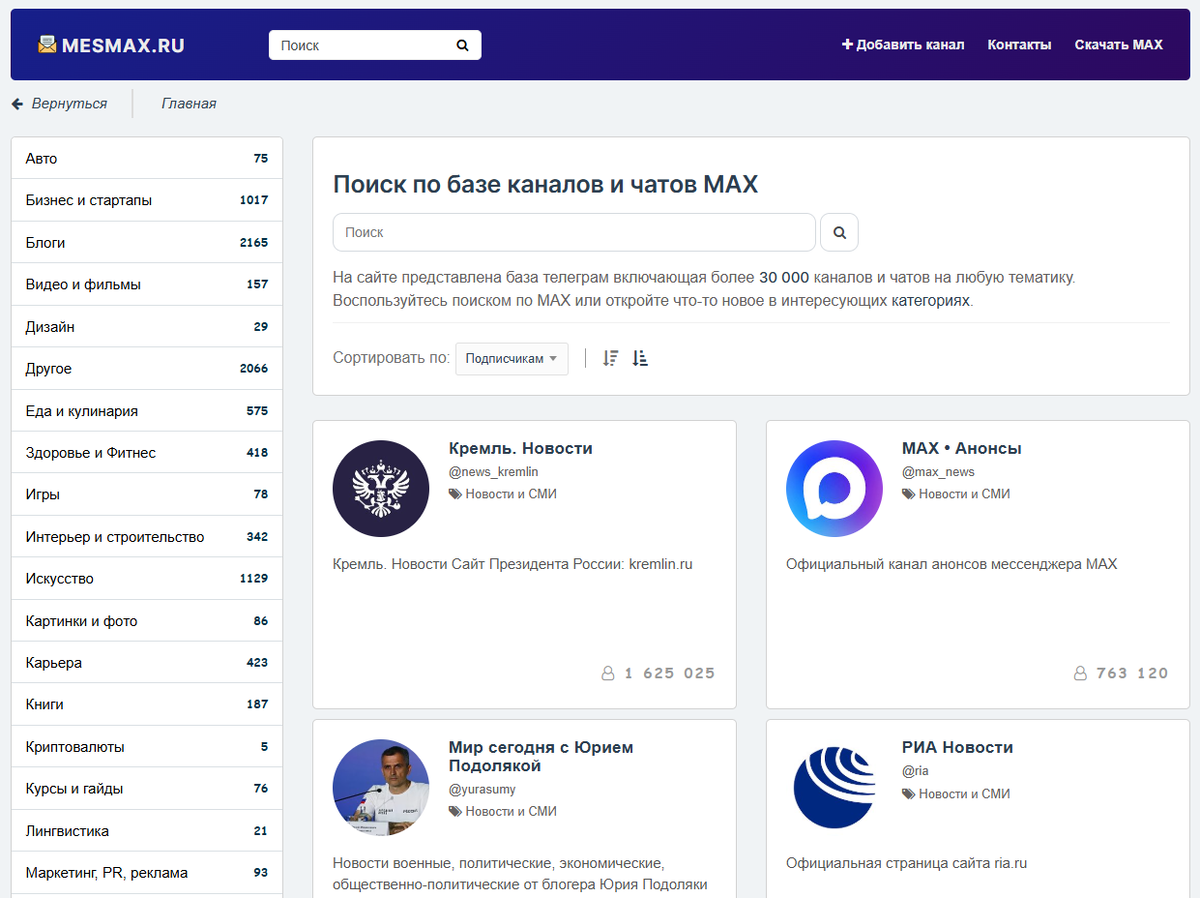Click the РИА Новости globe avatar

tap(834, 788)
